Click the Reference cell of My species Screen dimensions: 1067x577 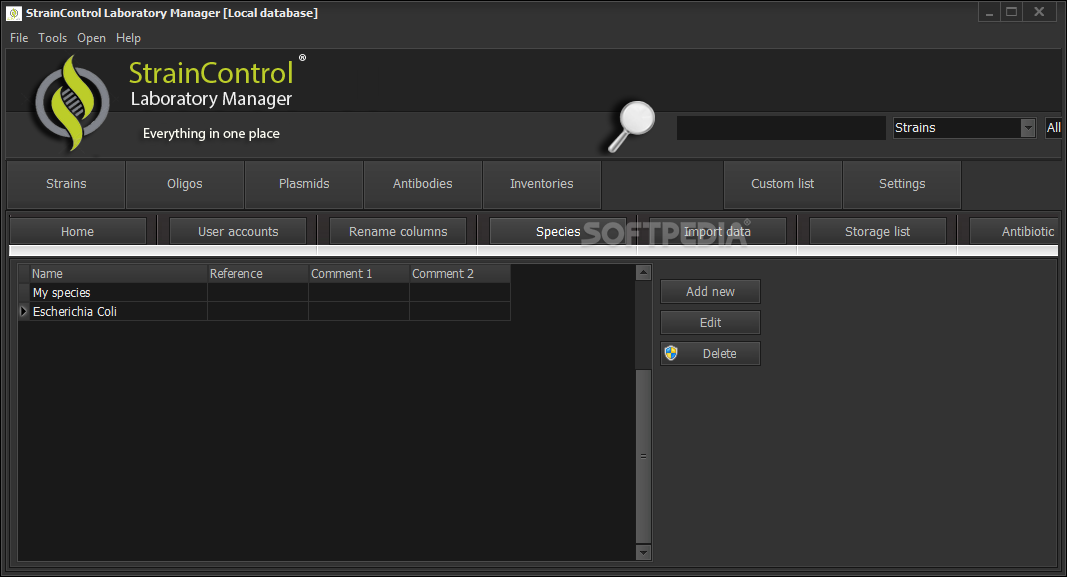(x=258, y=293)
